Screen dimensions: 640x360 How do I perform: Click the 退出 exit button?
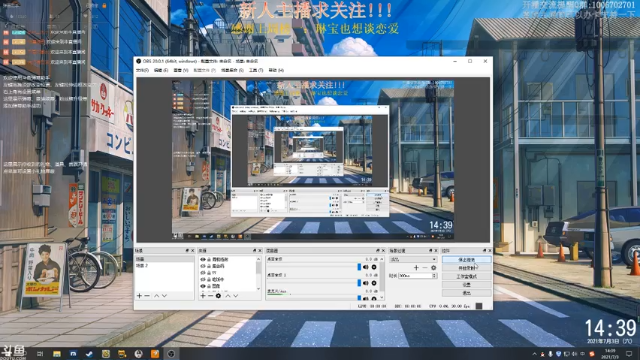coord(467,293)
